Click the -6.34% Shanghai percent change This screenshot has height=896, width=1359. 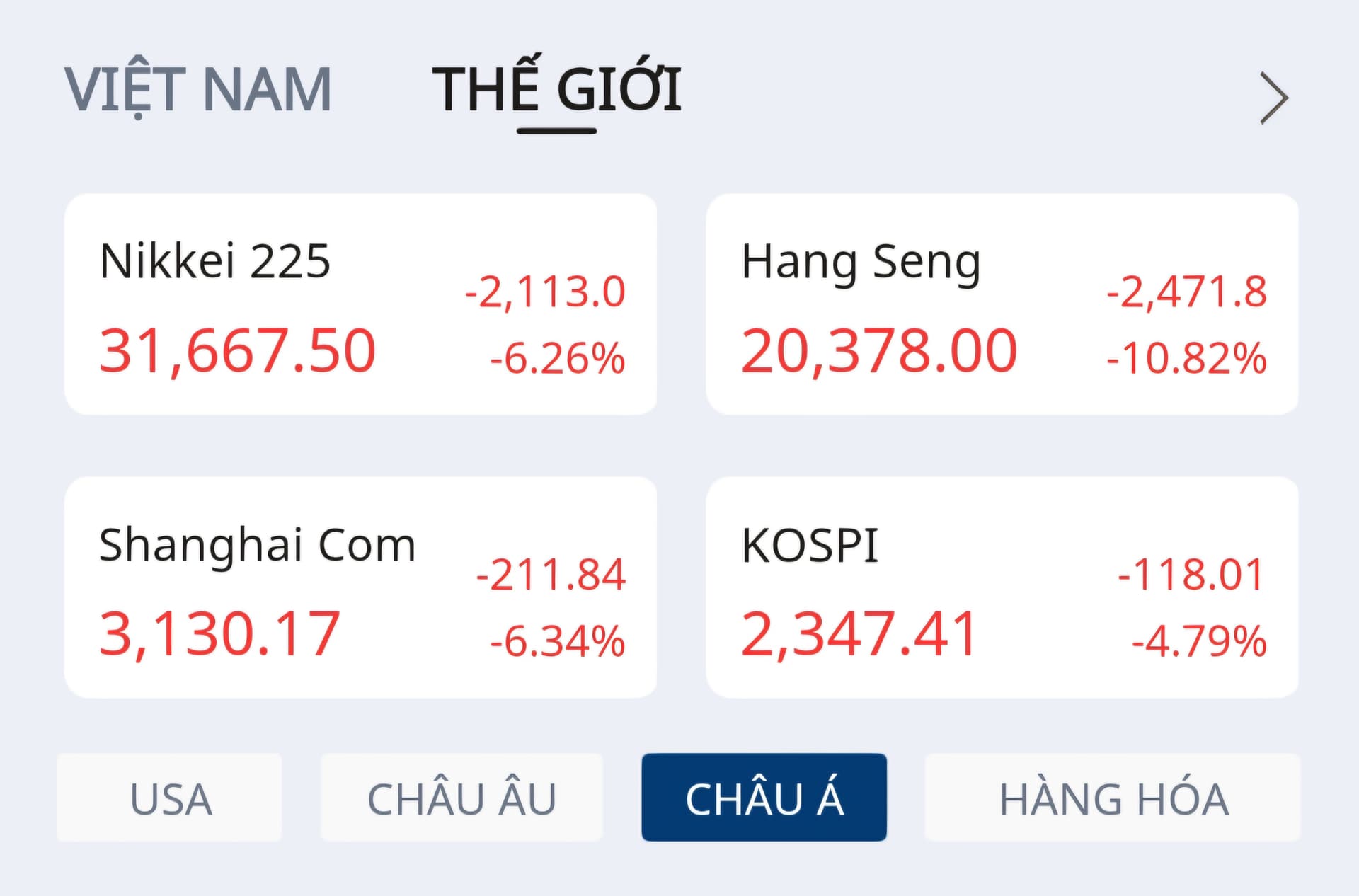[557, 641]
